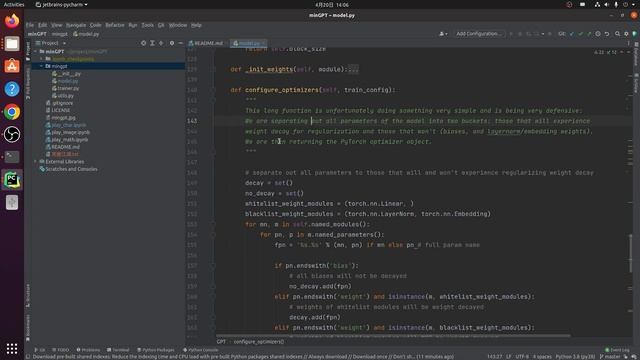Click Expand All icon in Project panel
Screen dimensions: 640x360
pyautogui.click(x=152, y=43)
